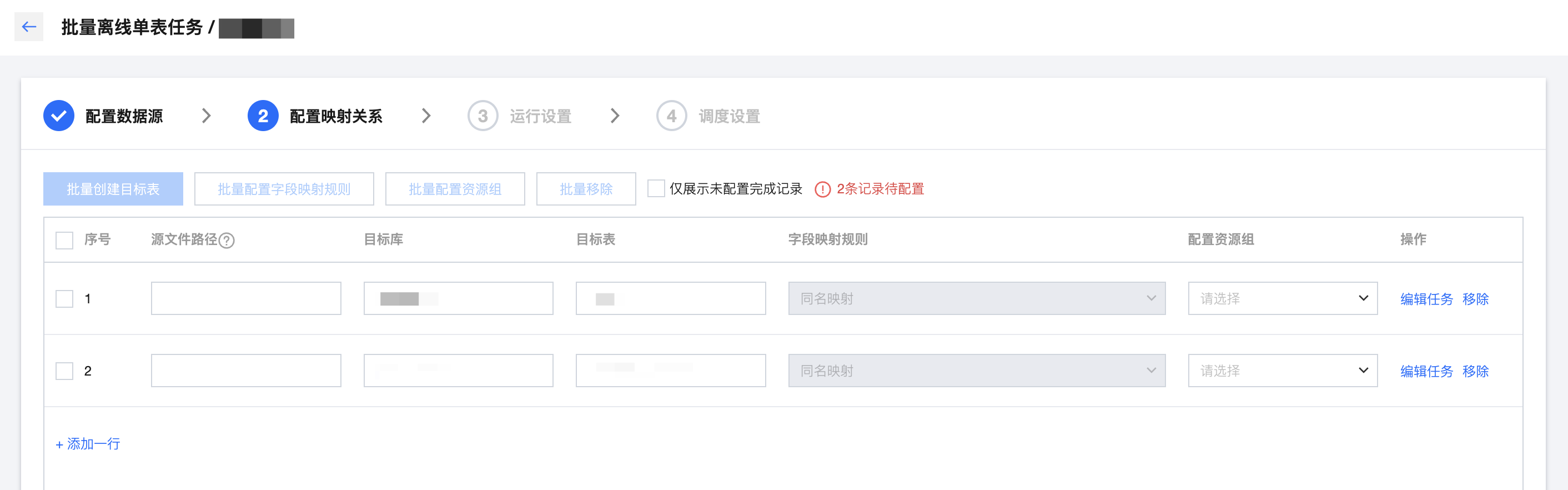Tick the row 2 checkbox

(64, 371)
